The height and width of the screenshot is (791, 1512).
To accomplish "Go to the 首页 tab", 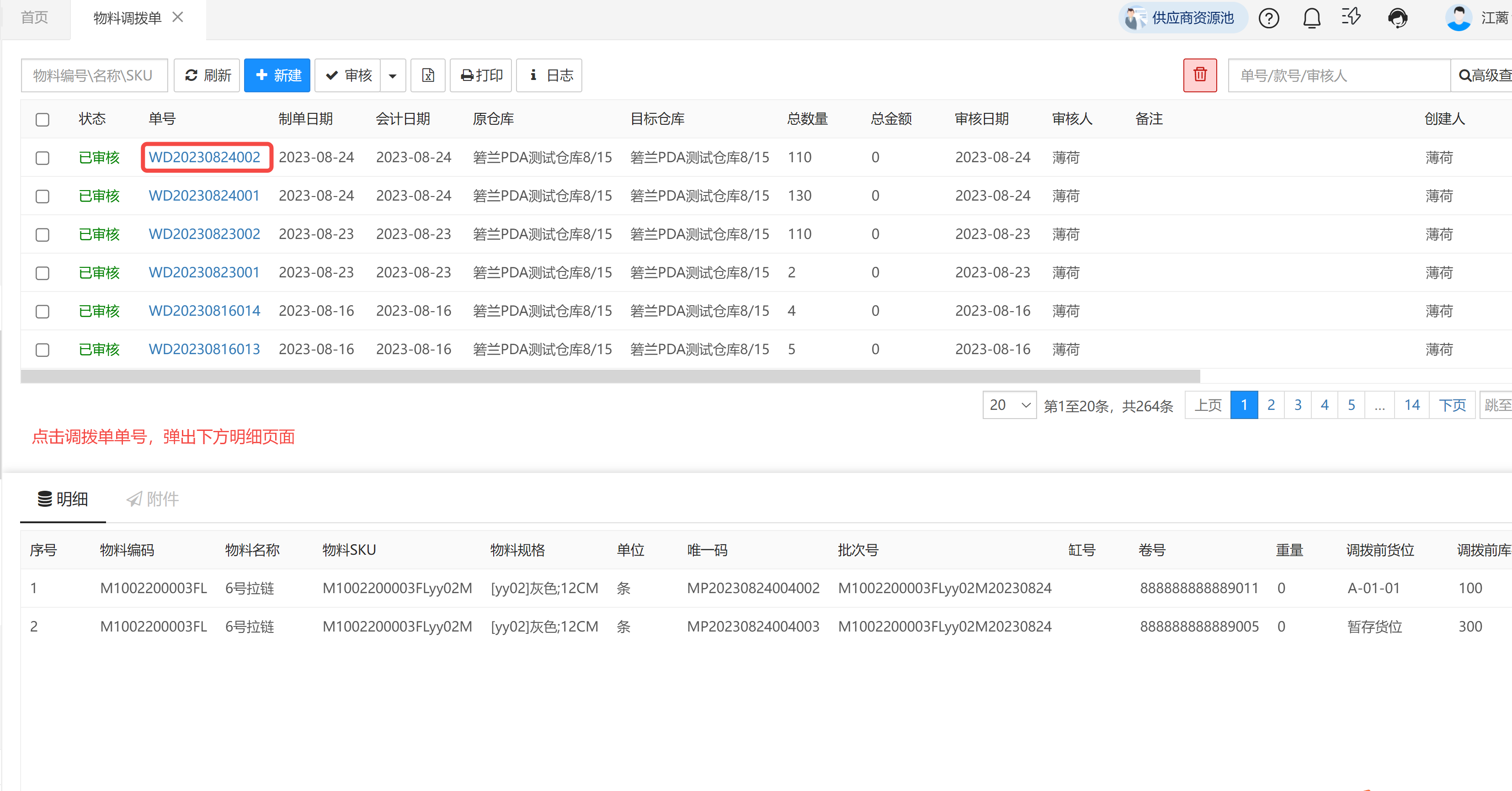I will pyautogui.click(x=35, y=18).
